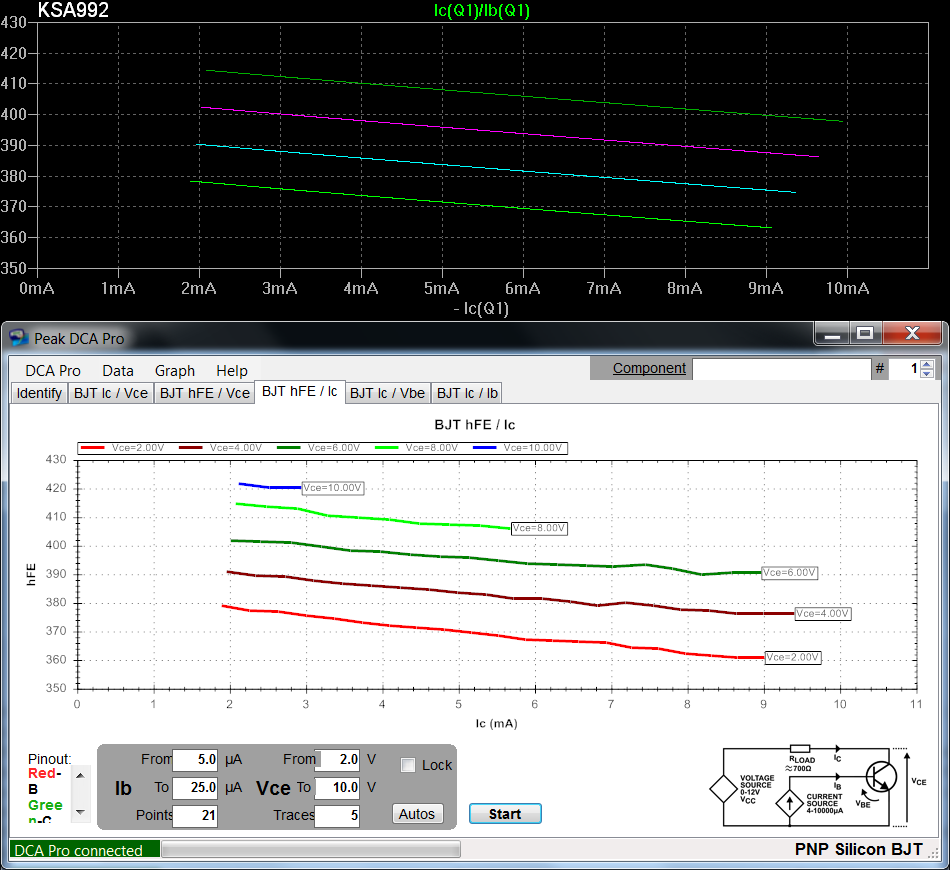
Task: Click the component number field showing 1
Action: pos(905,368)
